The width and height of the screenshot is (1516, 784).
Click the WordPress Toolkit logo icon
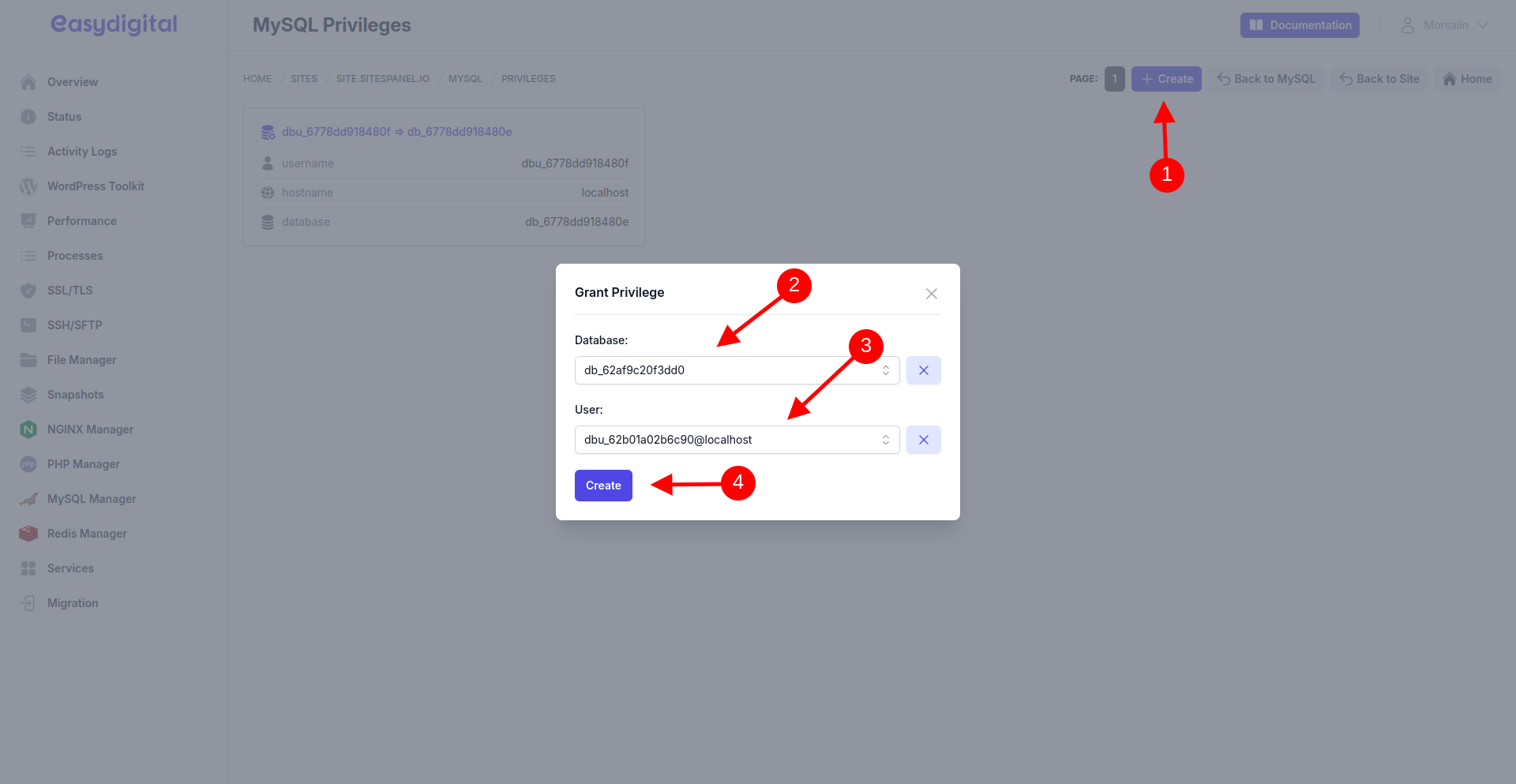pos(28,186)
